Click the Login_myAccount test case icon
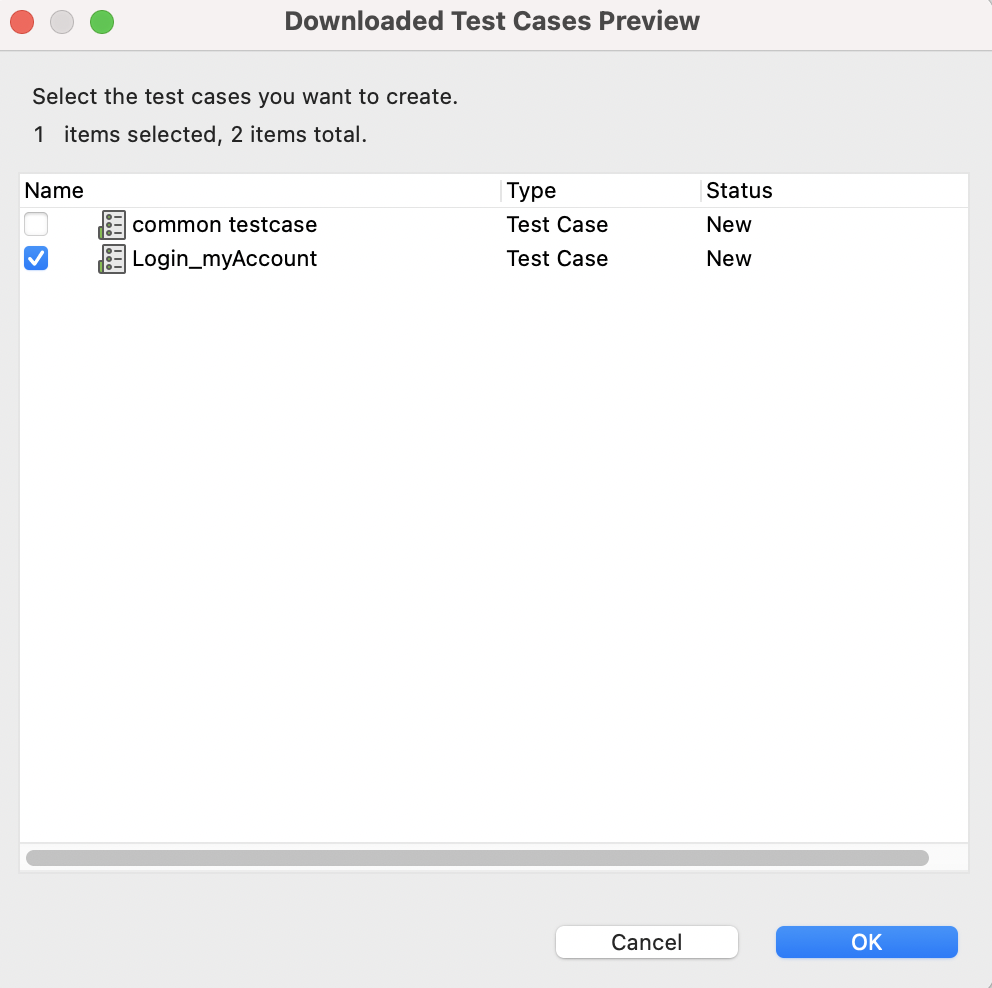The image size is (992, 988). click(x=112, y=258)
